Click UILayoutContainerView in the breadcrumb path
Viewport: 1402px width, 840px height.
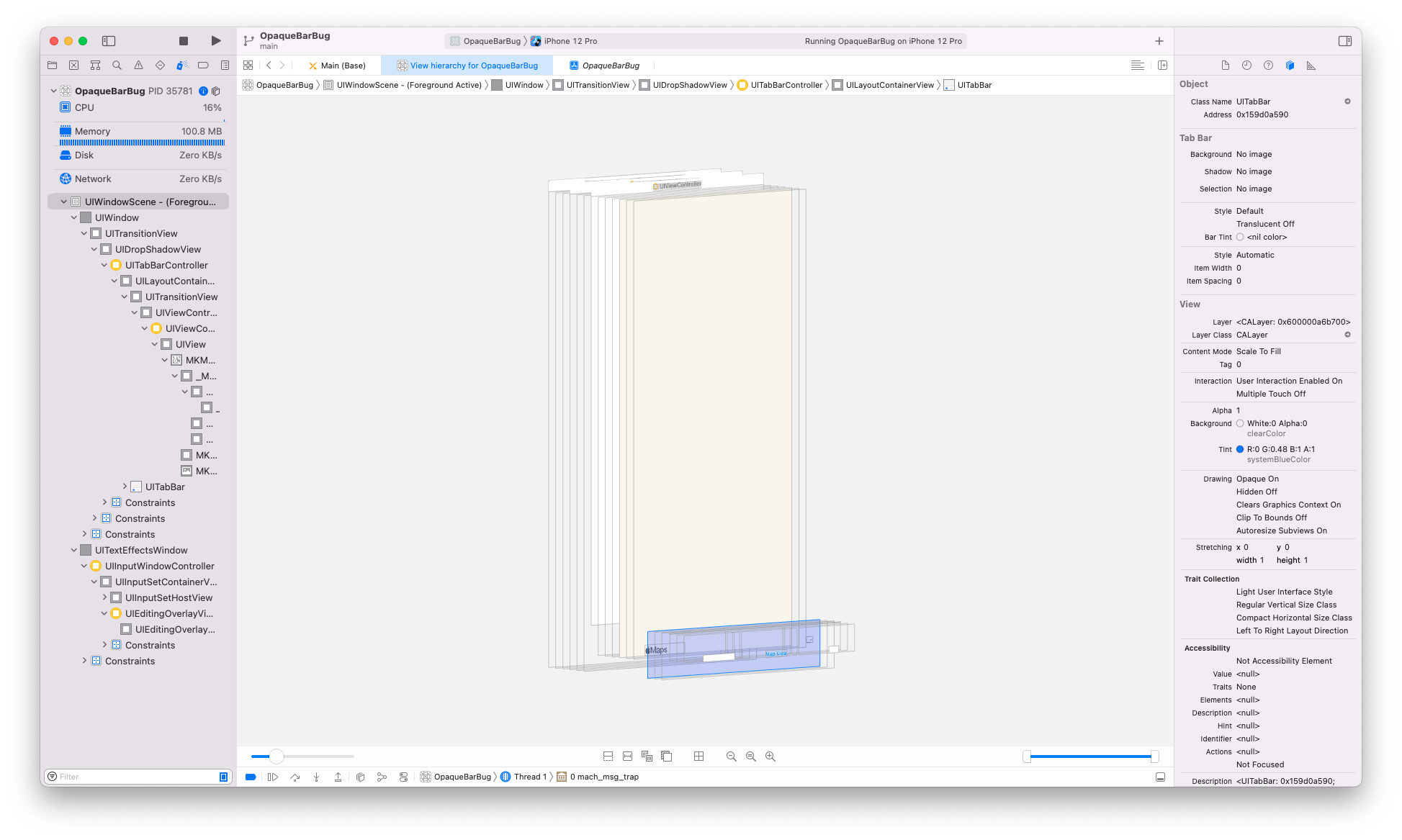889,85
